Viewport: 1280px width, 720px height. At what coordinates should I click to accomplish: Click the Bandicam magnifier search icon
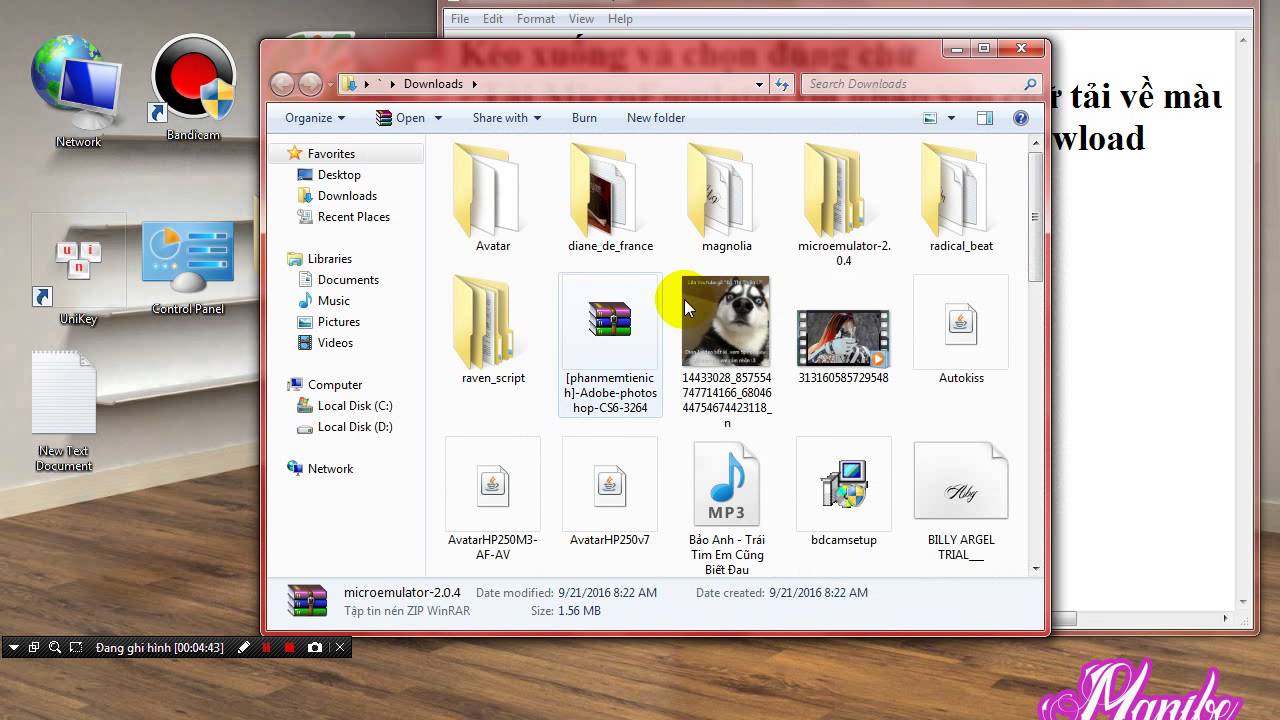click(x=55, y=648)
